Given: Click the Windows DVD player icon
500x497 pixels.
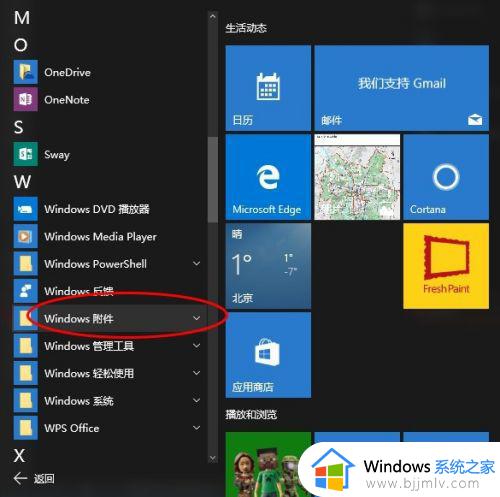Looking at the screenshot, I should coord(26,209).
